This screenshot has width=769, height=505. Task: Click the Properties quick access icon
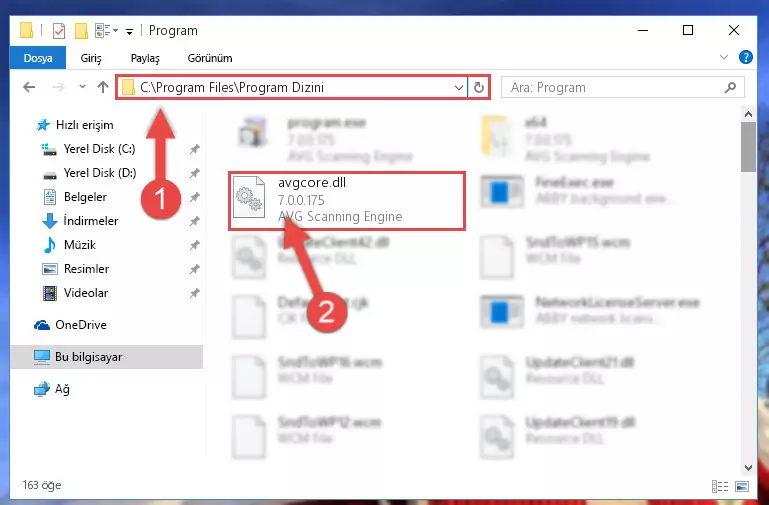click(59, 31)
